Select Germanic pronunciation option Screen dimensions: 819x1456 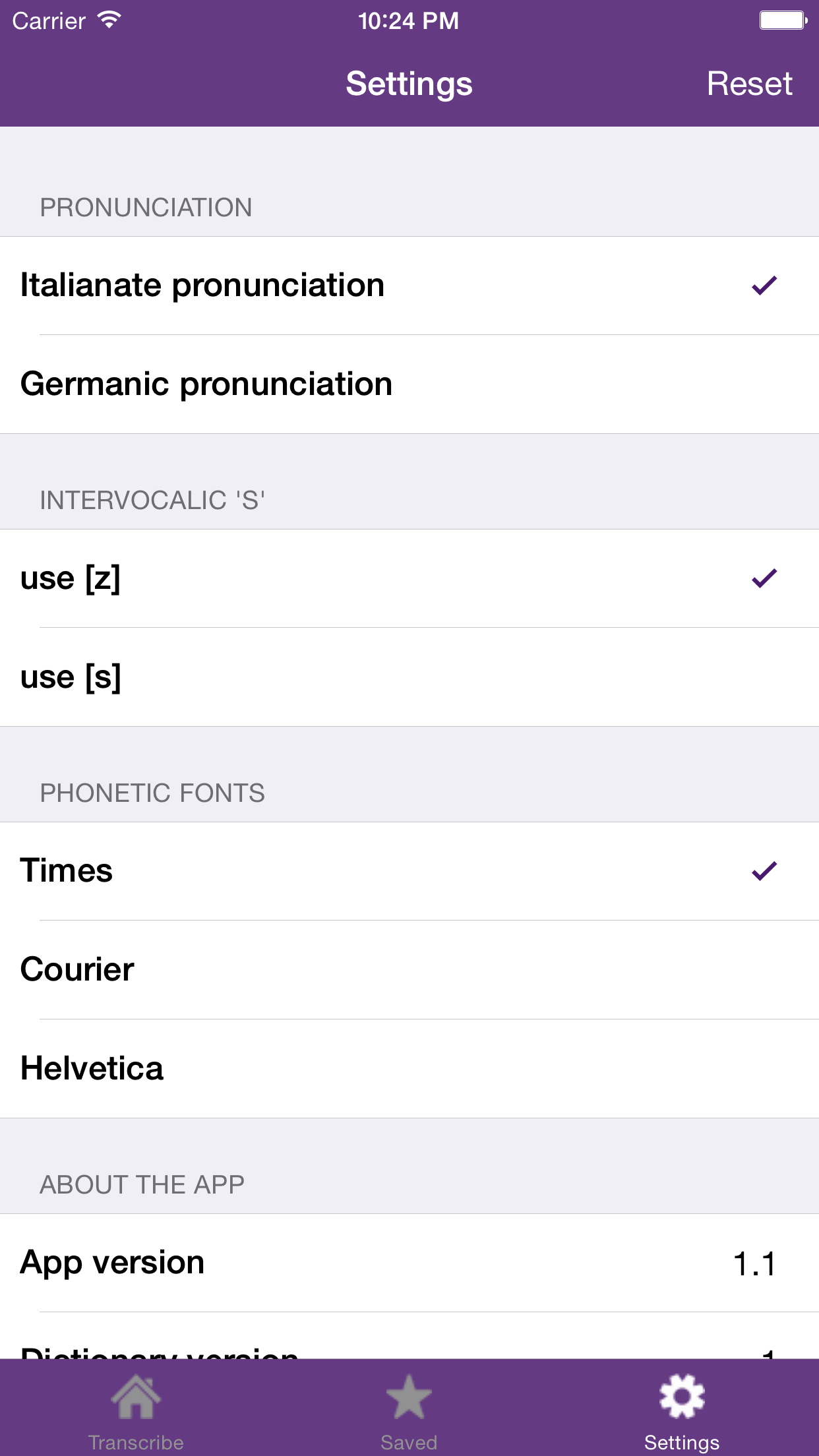pos(409,384)
